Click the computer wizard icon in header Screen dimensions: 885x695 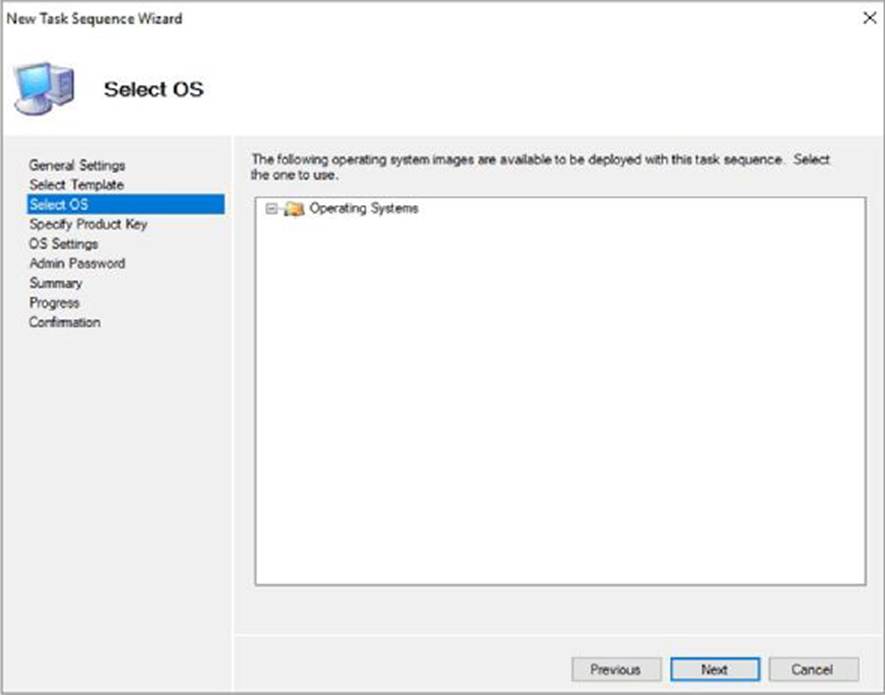pyautogui.click(x=43, y=87)
